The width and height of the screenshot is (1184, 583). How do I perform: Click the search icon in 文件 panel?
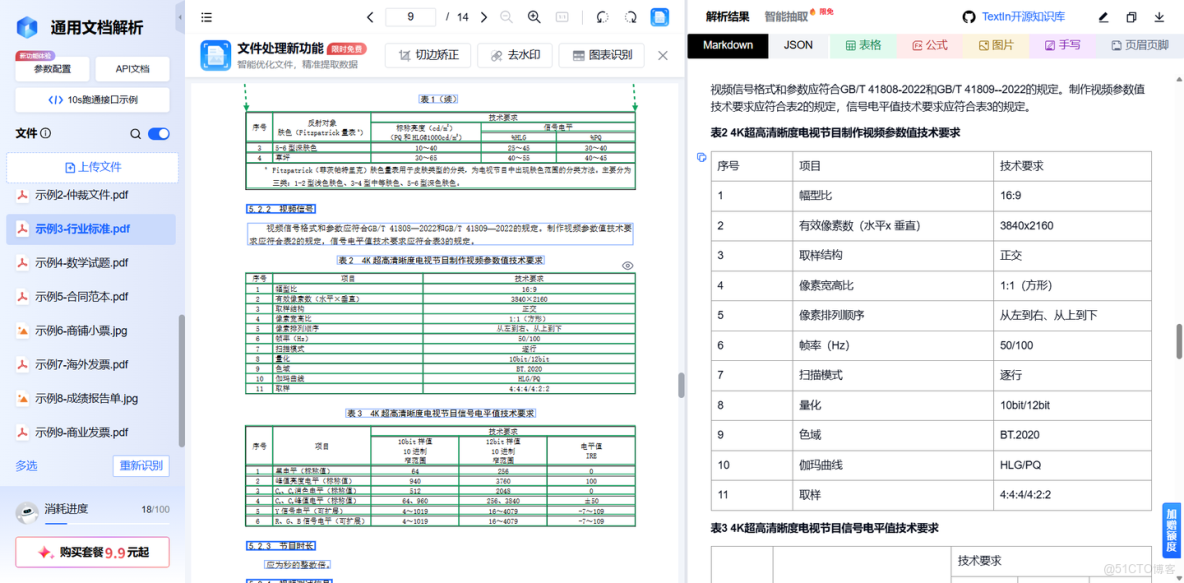pos(135,133)
